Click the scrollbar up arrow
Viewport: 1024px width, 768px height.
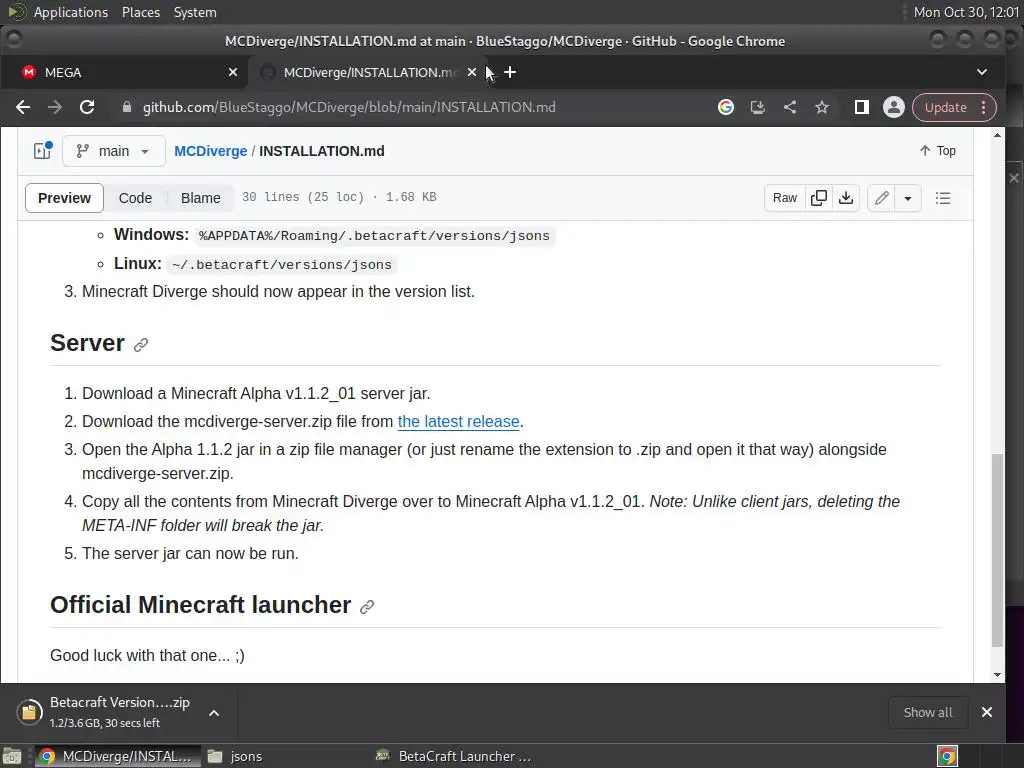(997, 135)
